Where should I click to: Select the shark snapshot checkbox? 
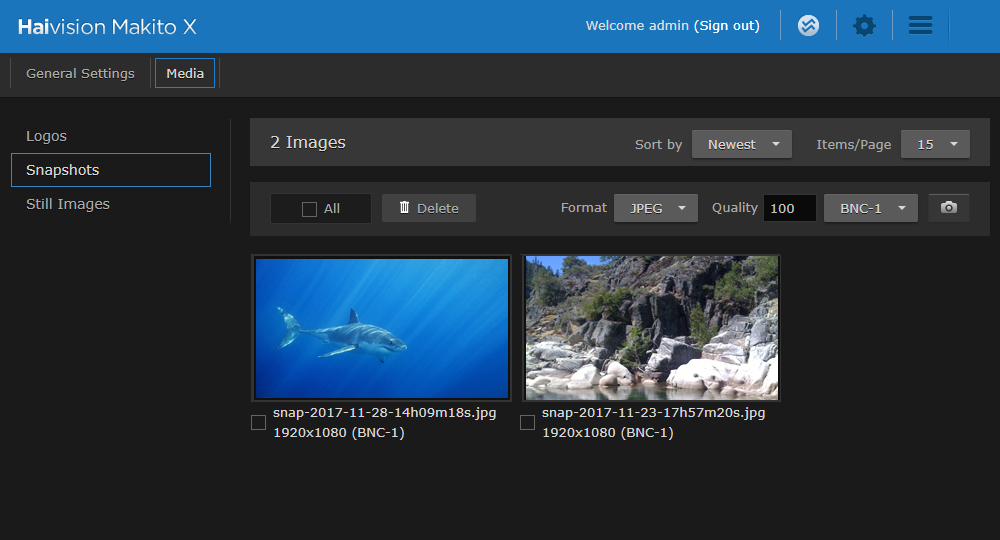tap(259, 423)
